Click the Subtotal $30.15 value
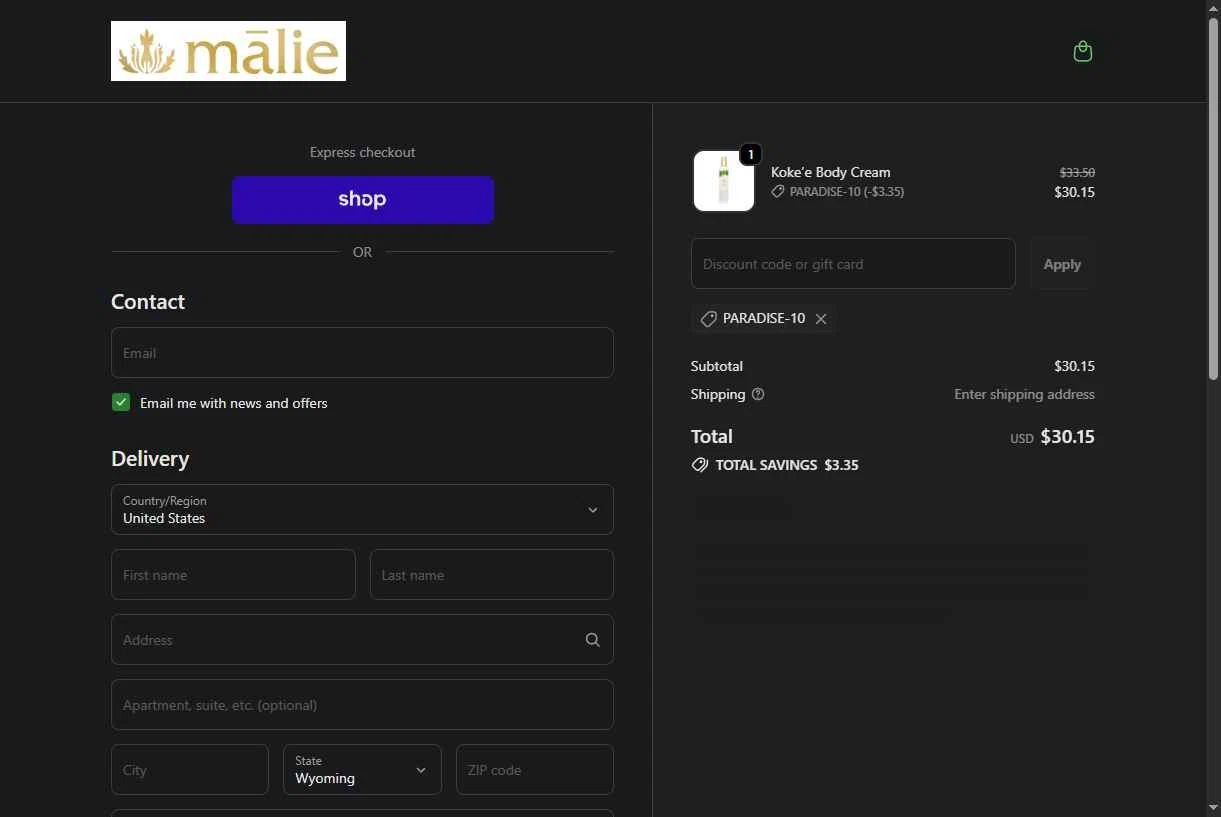Image resolution: width=1221 pixels, height=817 pixels. [1074, 366]
